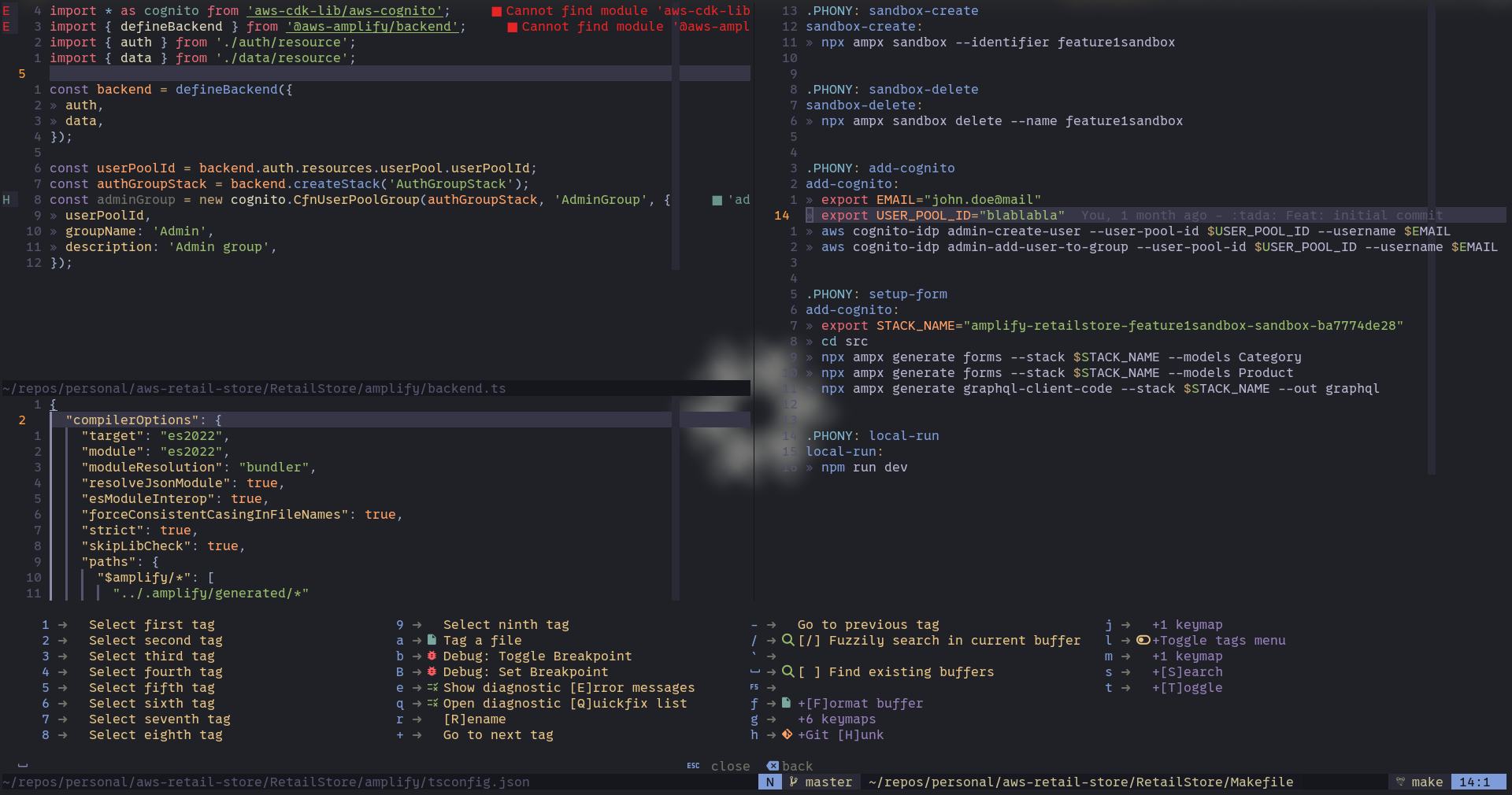This screenshot has width=1512, height=795.
Task: Choose 'Select second tag' entry
Action: tap(155, 640)
